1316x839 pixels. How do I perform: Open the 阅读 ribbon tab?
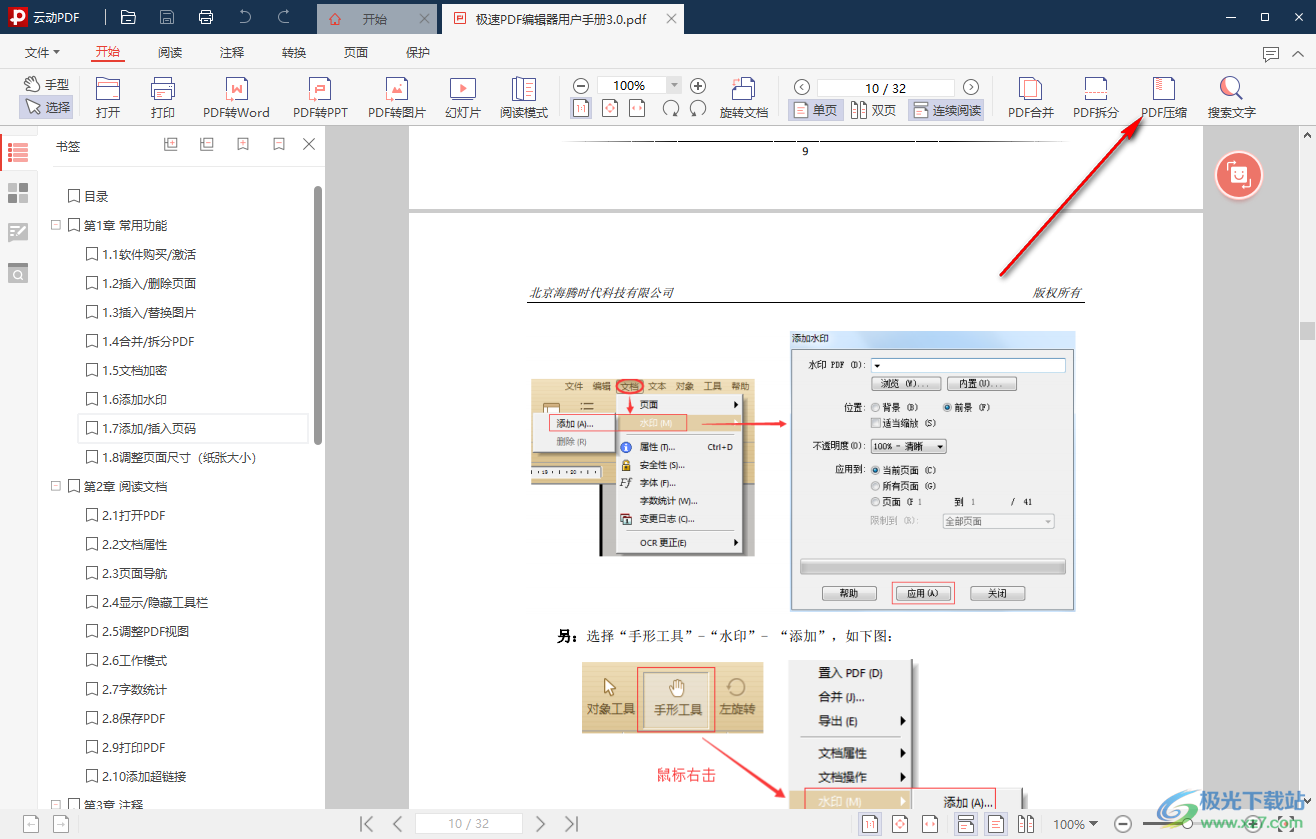pos(170,53)
